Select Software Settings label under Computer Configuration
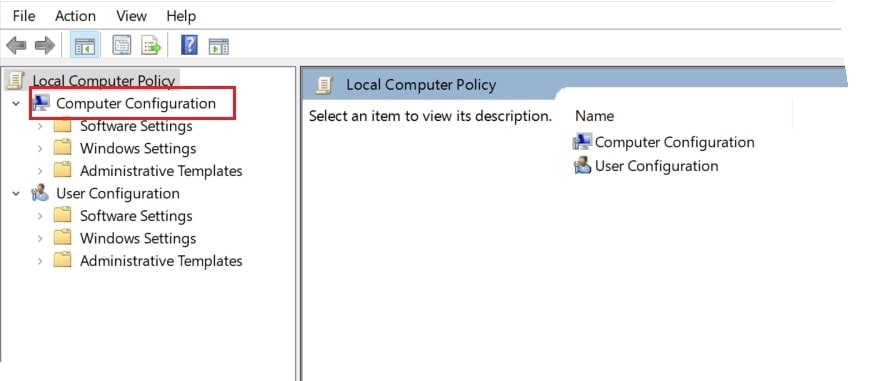Screen dimensions: 869x381 click(136, 126)
